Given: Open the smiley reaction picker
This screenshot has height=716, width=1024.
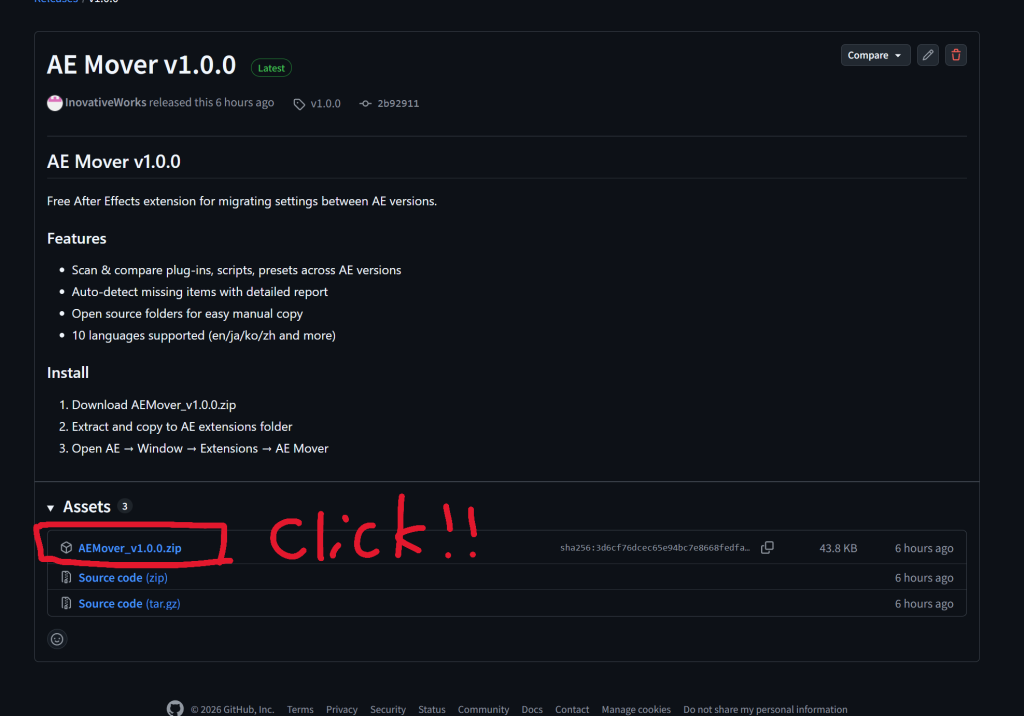Looking at the screenshot, I should pos(57,639).
